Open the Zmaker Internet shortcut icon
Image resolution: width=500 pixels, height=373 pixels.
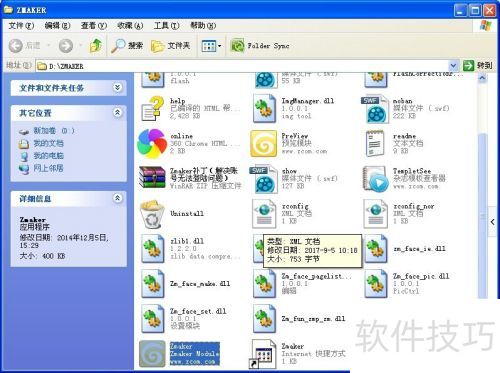pos(263,354)
